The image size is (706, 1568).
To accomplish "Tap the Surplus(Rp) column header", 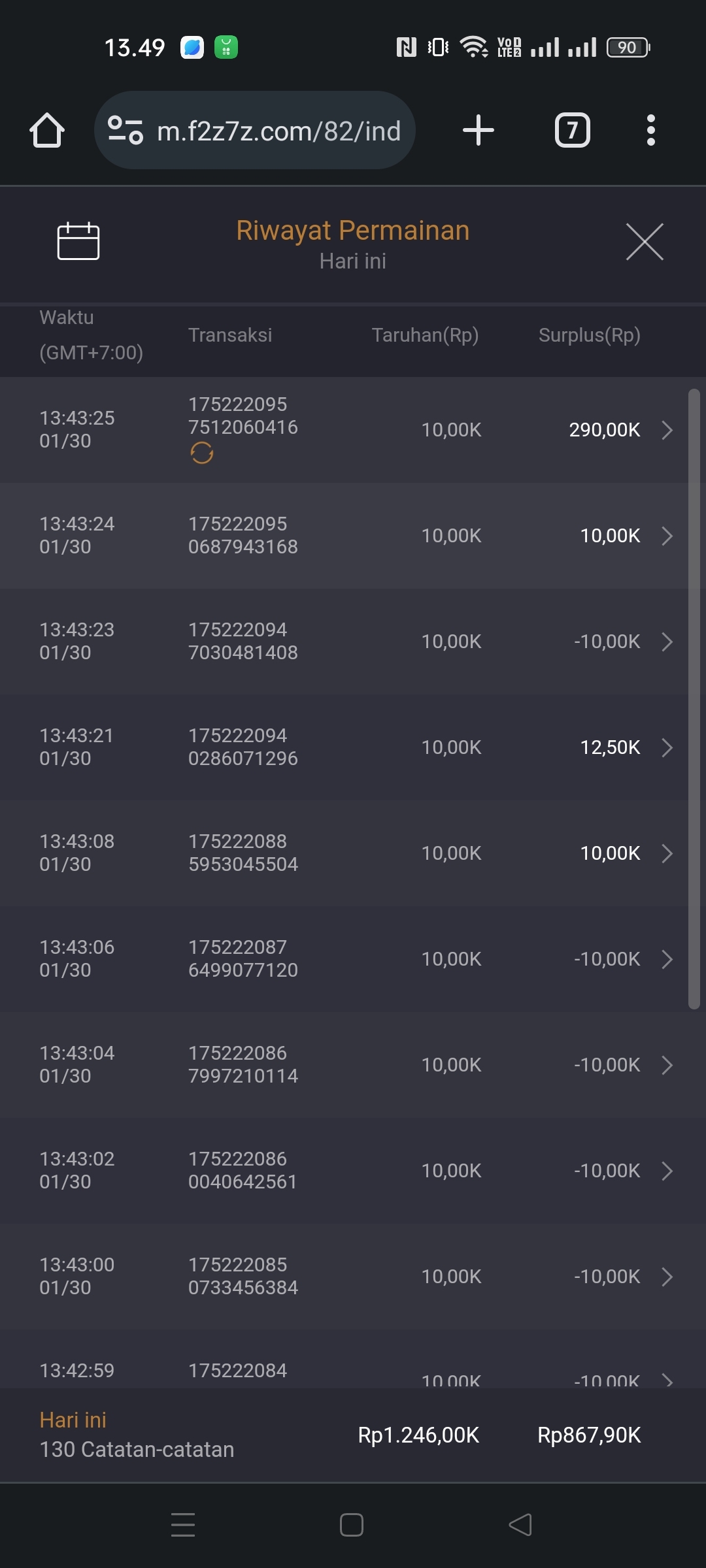I will coord(589,335).
